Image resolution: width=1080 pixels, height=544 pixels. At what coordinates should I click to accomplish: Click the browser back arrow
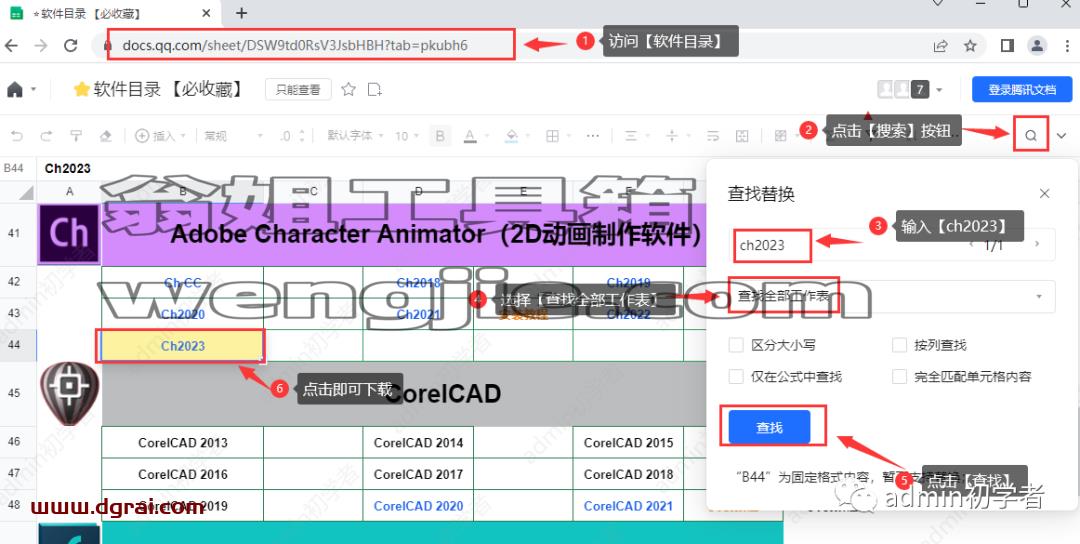coord(11,45)
